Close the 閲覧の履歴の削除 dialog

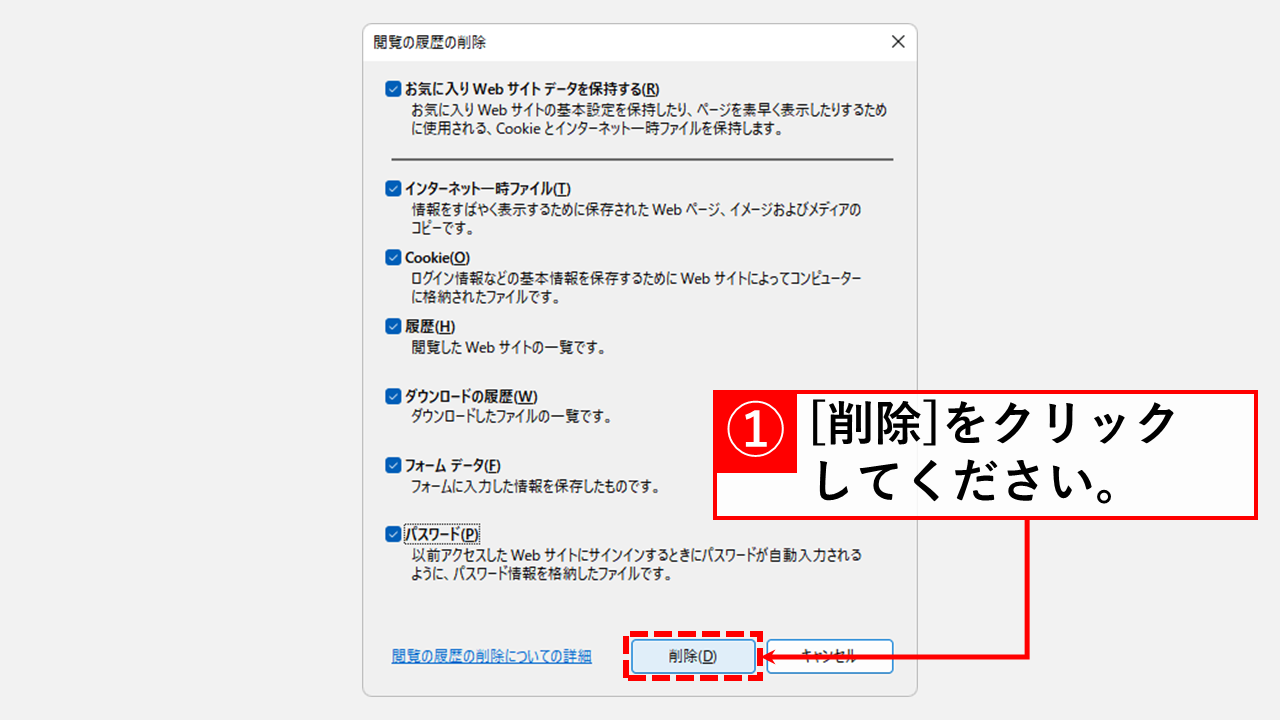(x=897, y=42)
